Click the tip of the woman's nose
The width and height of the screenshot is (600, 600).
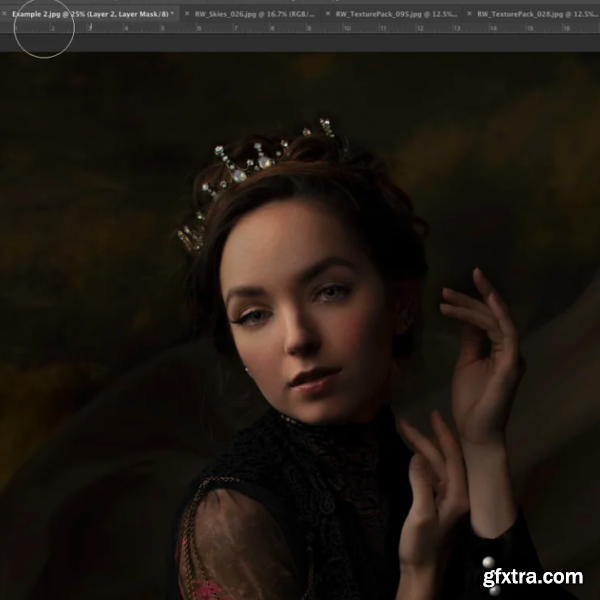(300, 343)
